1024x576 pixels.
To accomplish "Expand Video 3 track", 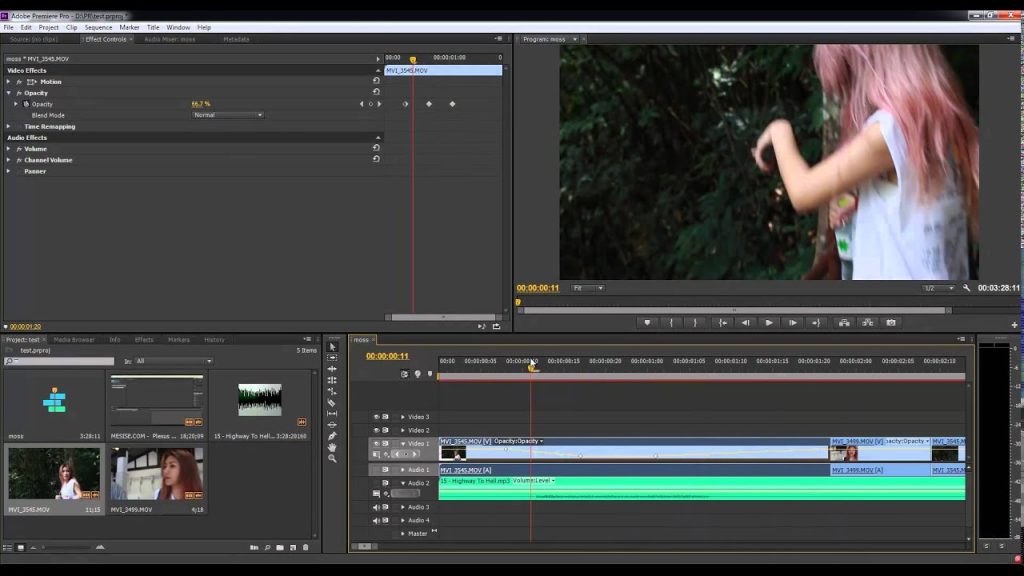I will point(403,417).
